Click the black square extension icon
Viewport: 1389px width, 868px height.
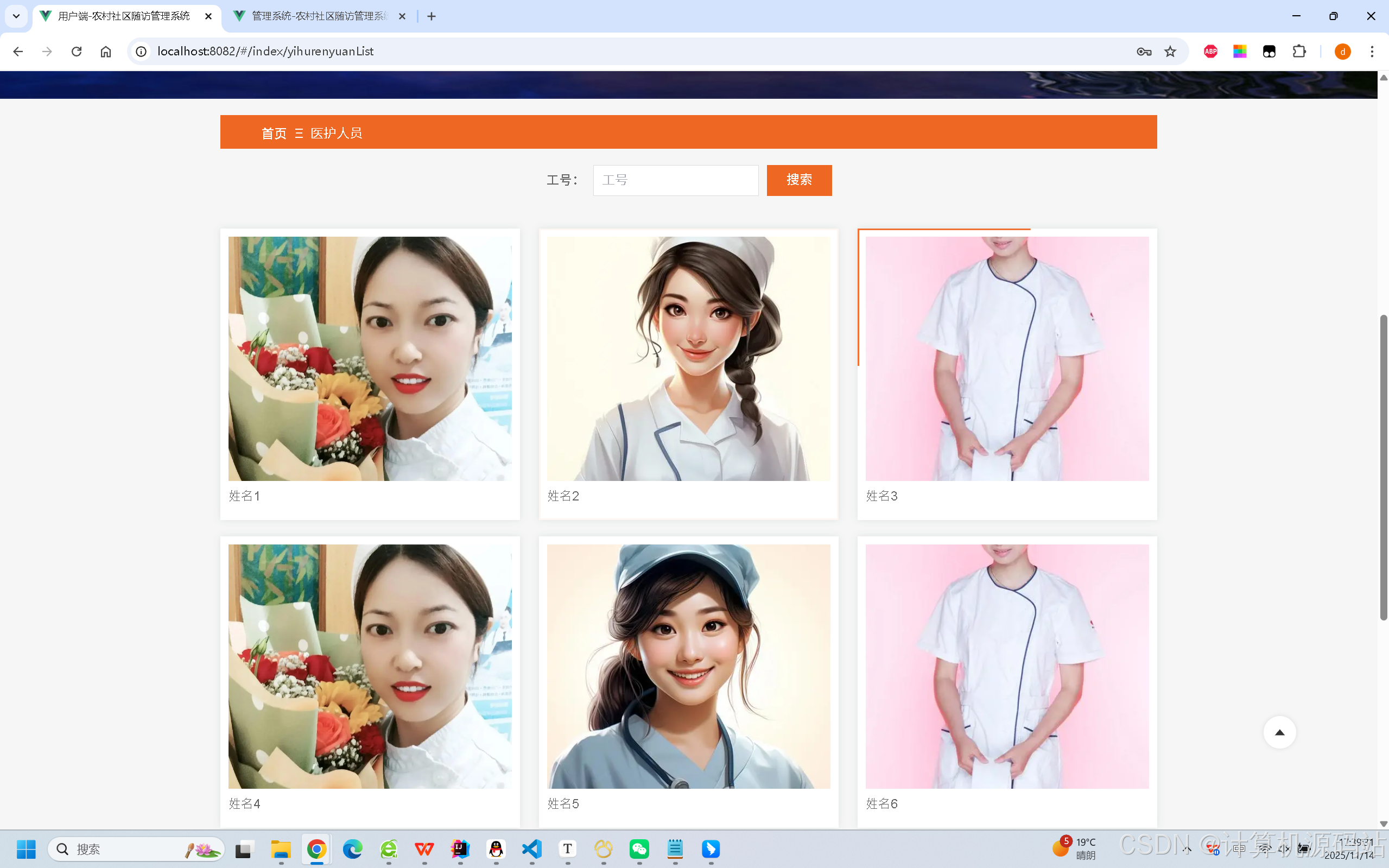[1269, 52]
